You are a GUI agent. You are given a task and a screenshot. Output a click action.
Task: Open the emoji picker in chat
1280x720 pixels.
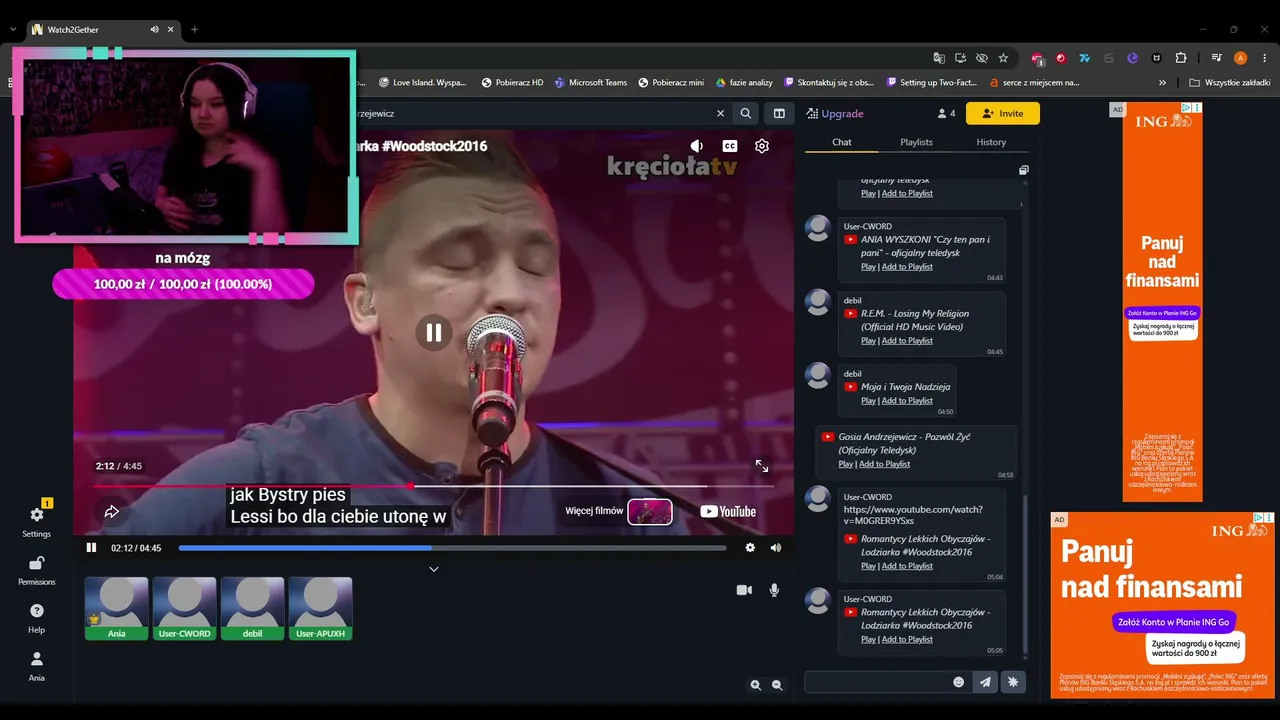click(959, 682)
